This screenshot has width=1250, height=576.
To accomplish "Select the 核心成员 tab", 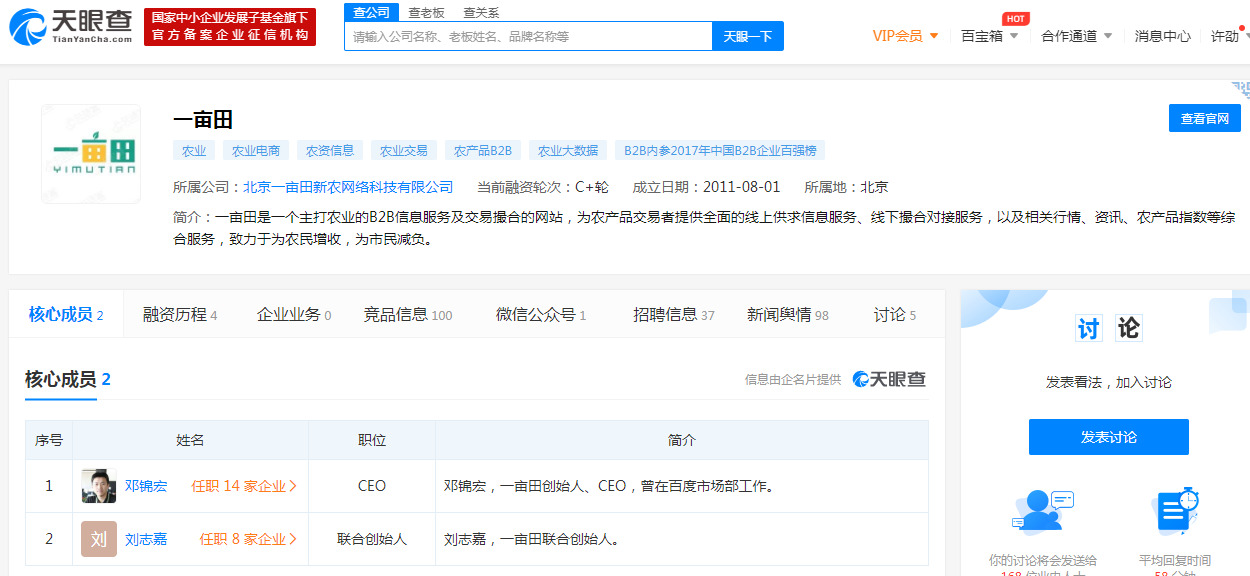I will click(66, 315).
